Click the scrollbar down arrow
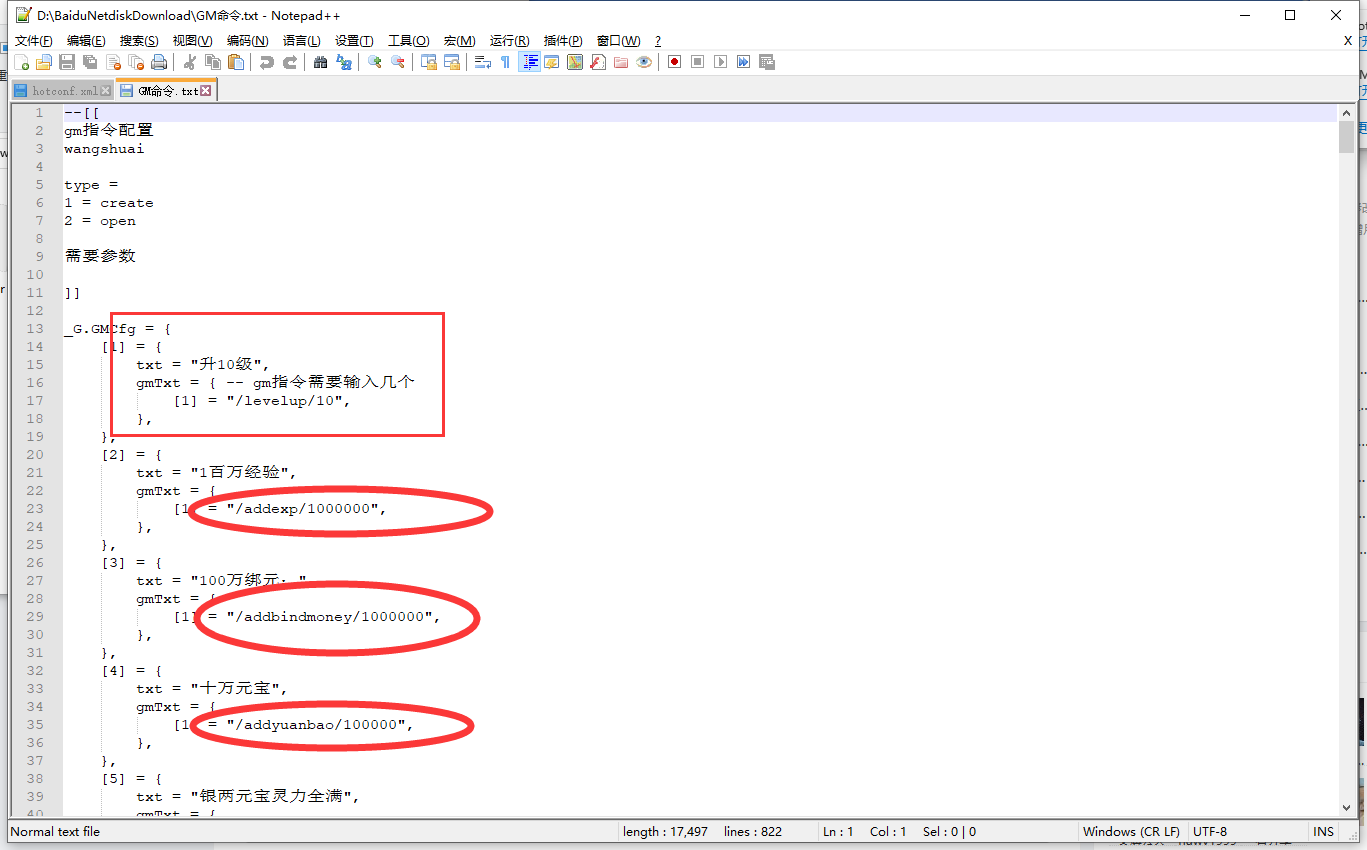 point(1346,808)
